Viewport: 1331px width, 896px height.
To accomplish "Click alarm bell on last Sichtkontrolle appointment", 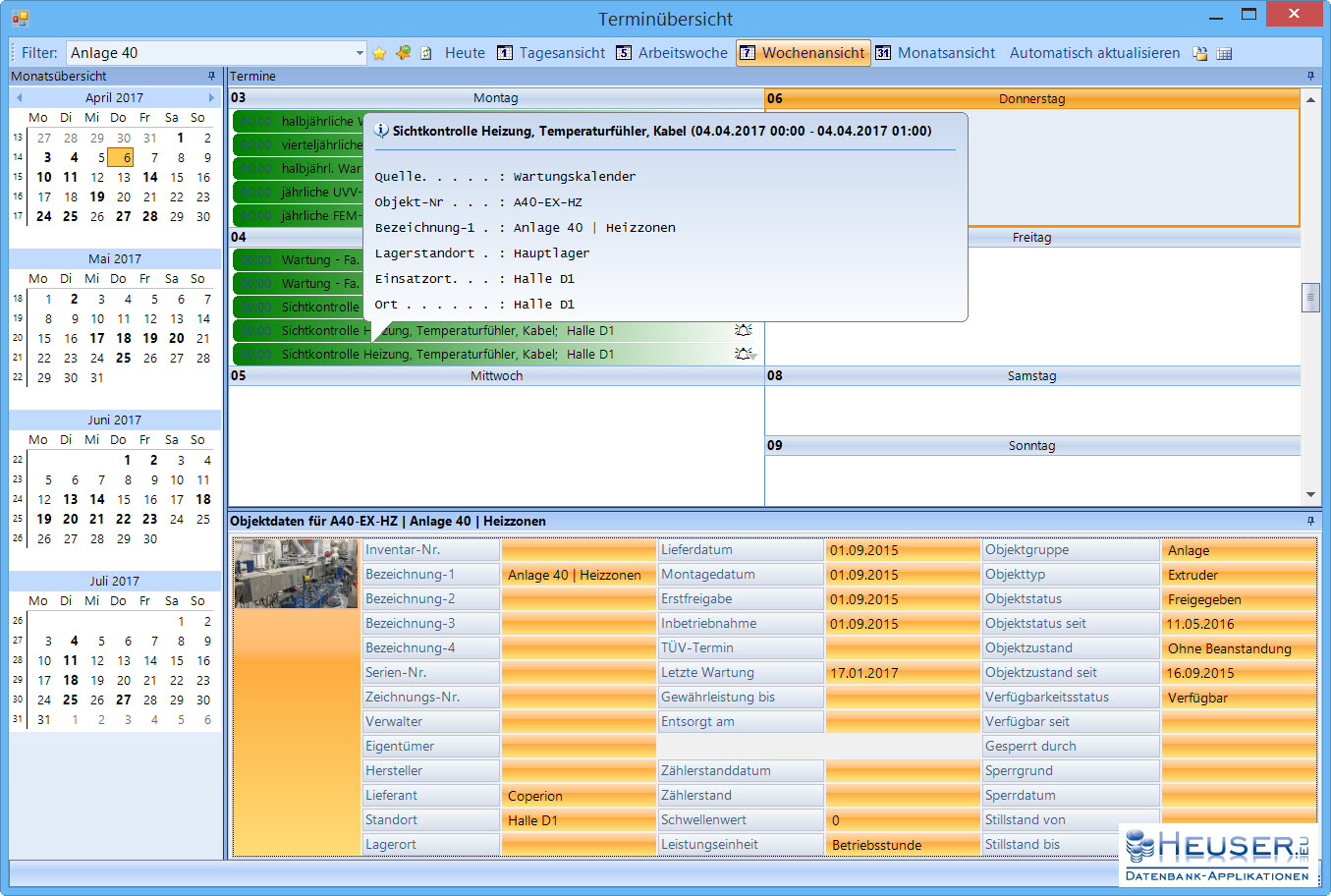I will point(744,354).
